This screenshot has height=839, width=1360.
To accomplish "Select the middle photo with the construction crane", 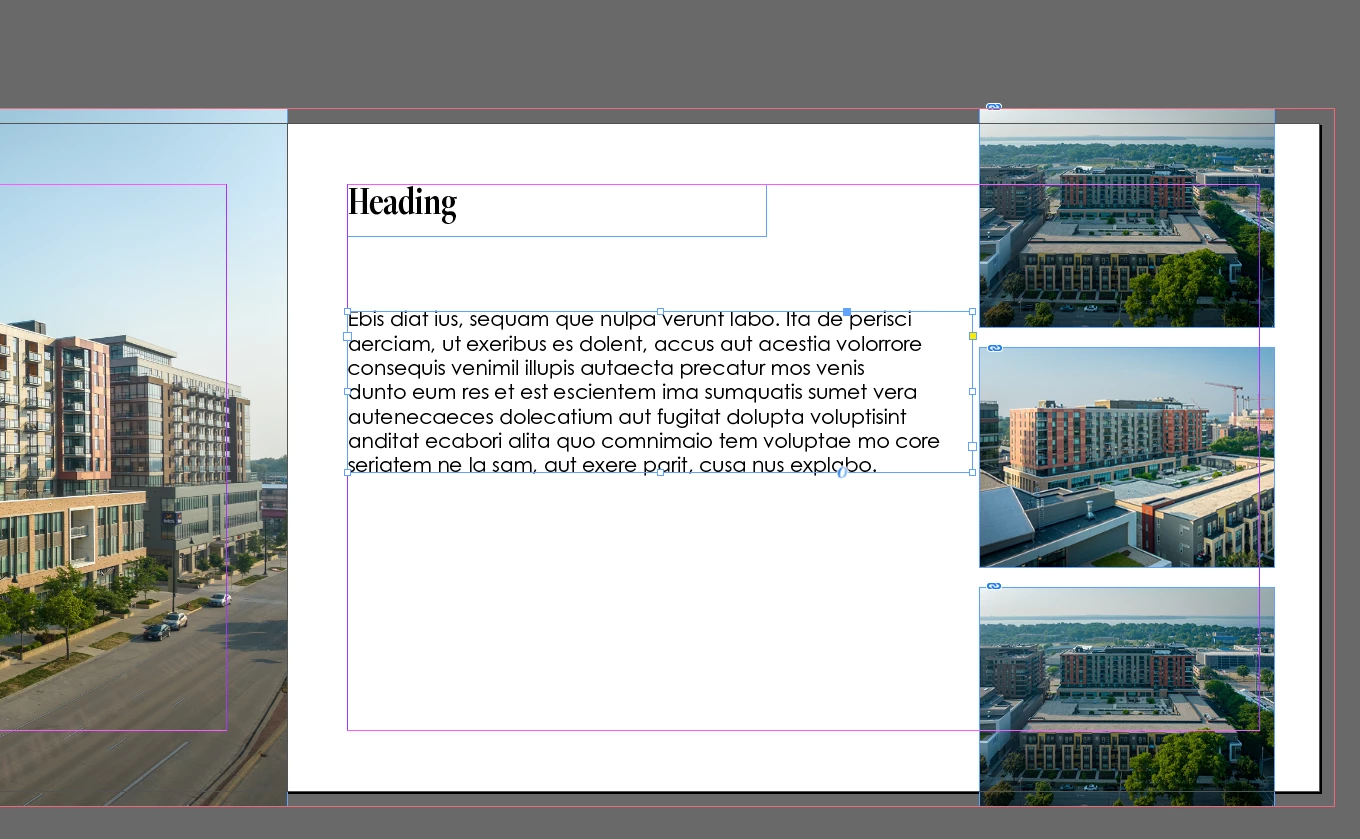I will (x=1127, y=457).
